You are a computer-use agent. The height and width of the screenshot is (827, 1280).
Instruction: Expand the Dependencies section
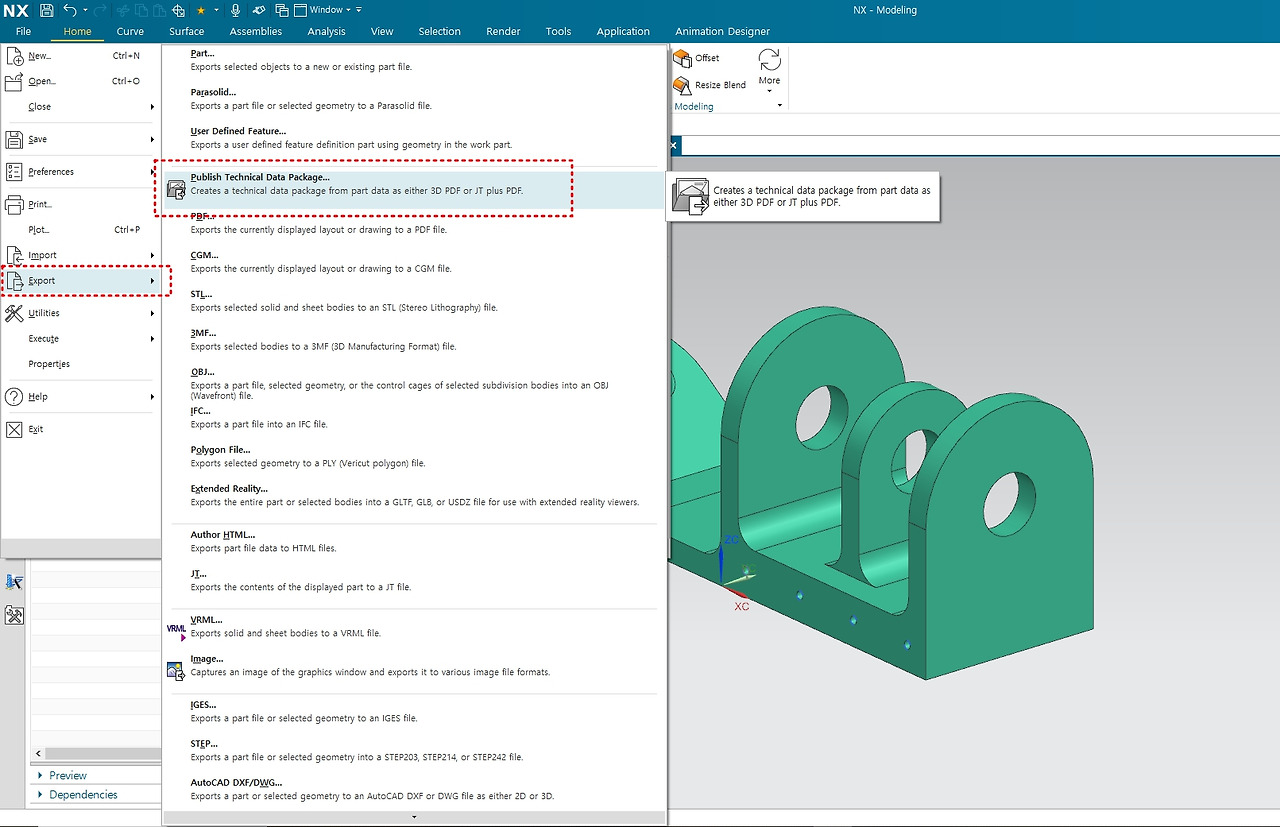82,794
